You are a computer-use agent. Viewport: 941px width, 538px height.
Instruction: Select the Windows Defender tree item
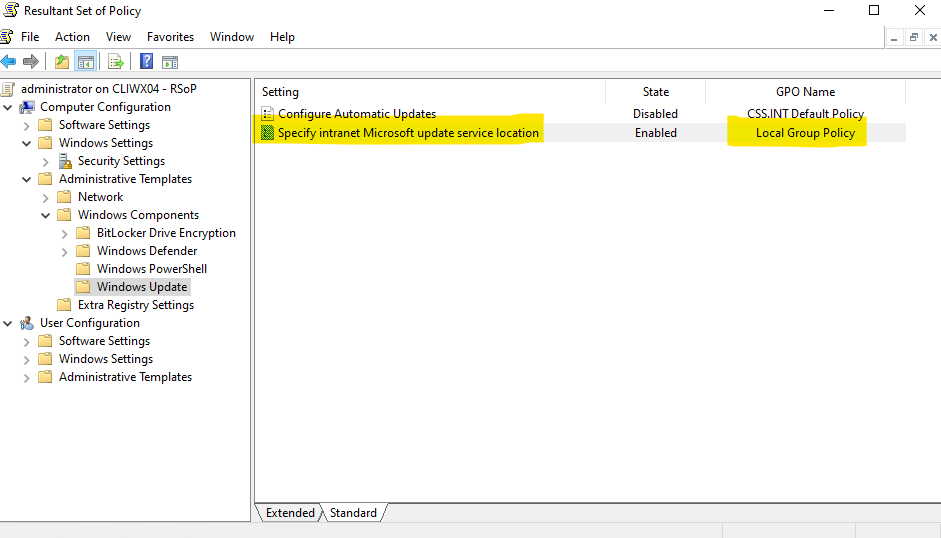(x=147, y=251)
